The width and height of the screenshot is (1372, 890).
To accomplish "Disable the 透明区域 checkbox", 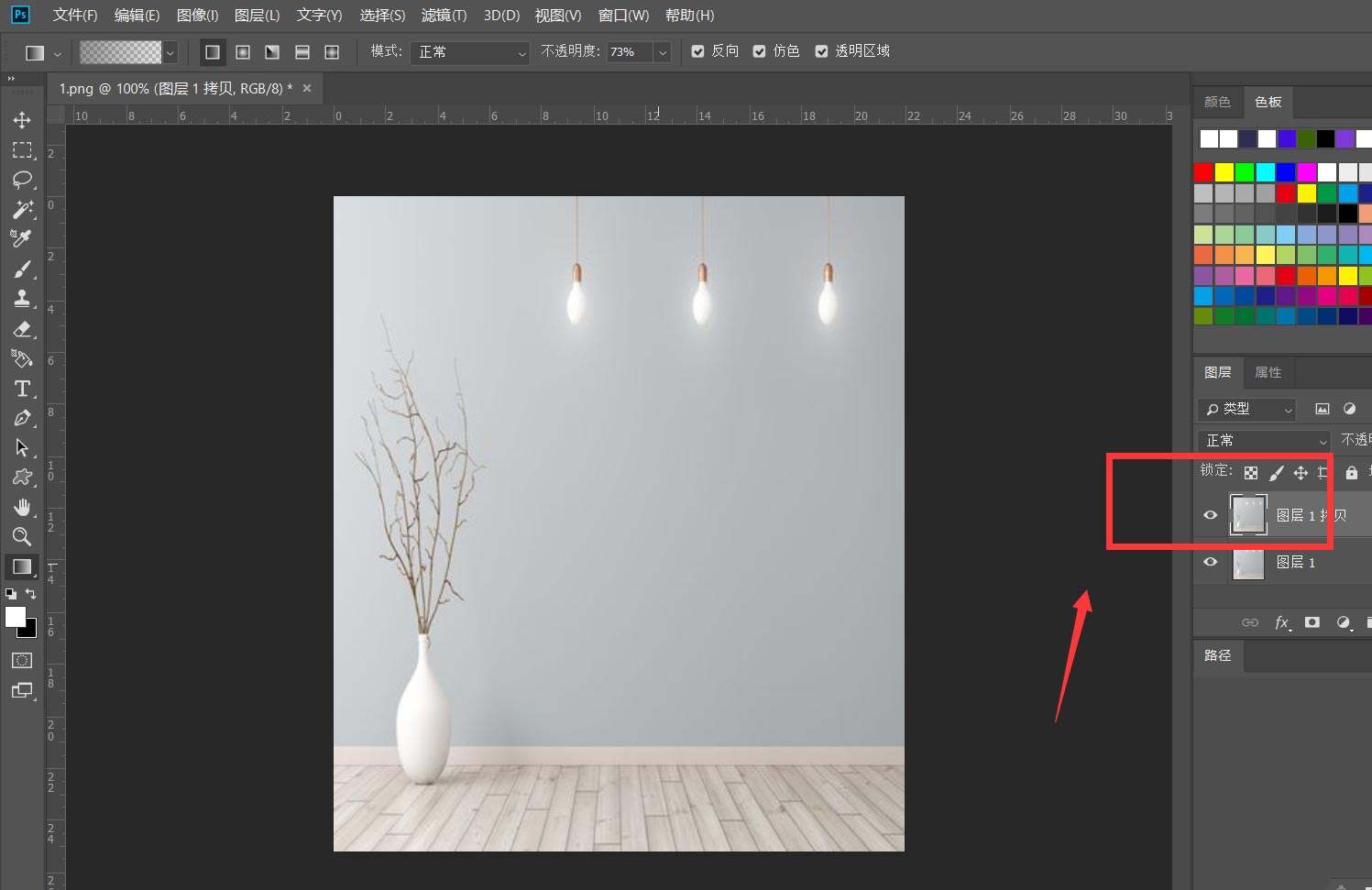I will (x=822, y=51).
